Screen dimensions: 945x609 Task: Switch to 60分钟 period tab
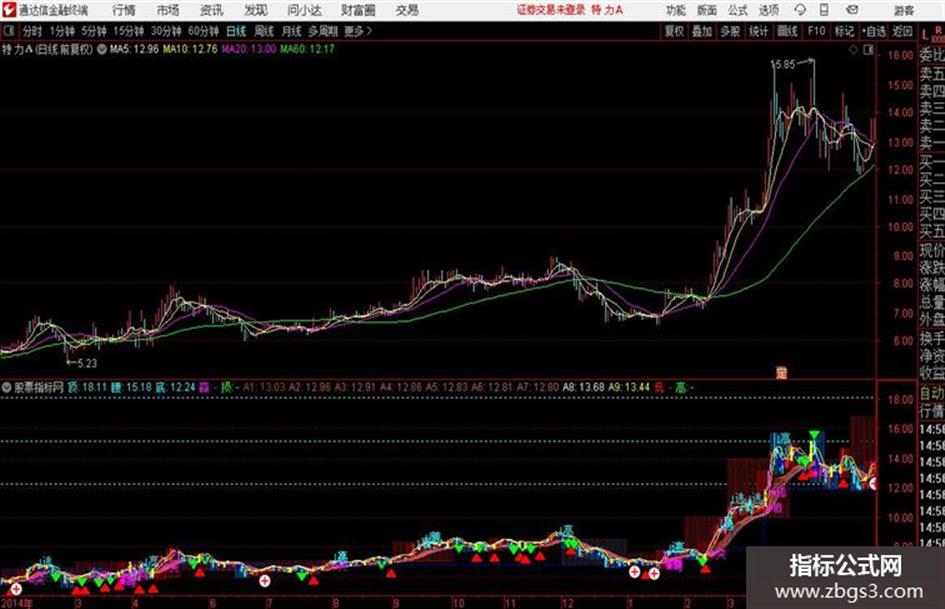click(203, 31)
